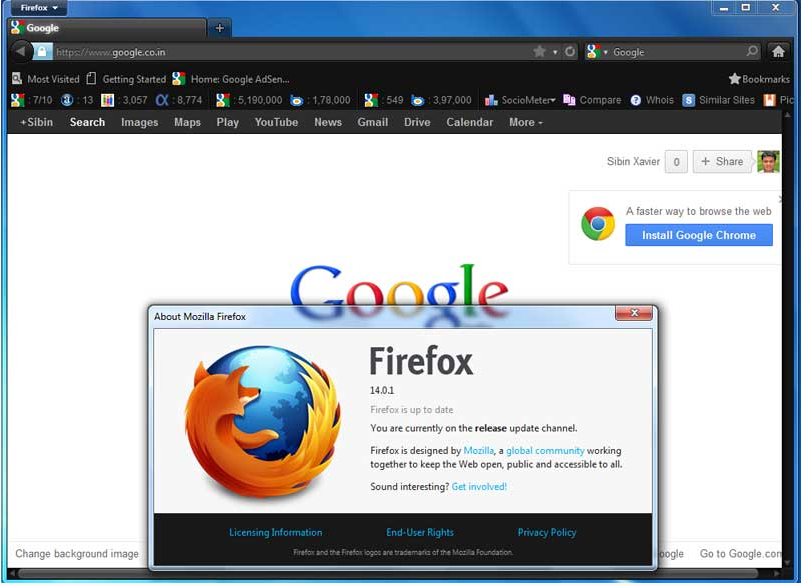Click Change background image link
The height and width of the screenshot is (586, 801).
click(x=77, y=554)
